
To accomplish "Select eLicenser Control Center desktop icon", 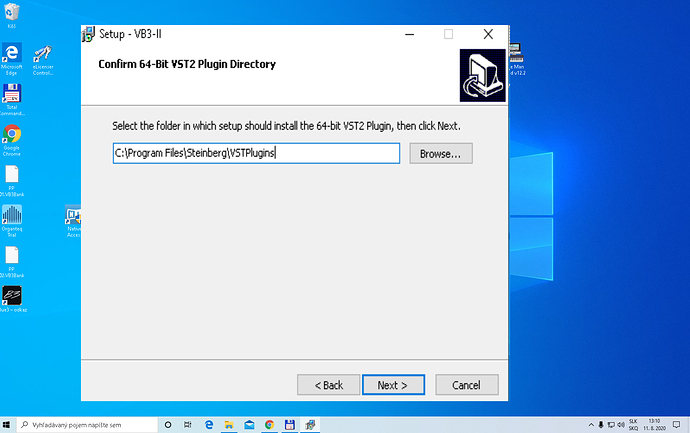I will (x=43, y=60).
